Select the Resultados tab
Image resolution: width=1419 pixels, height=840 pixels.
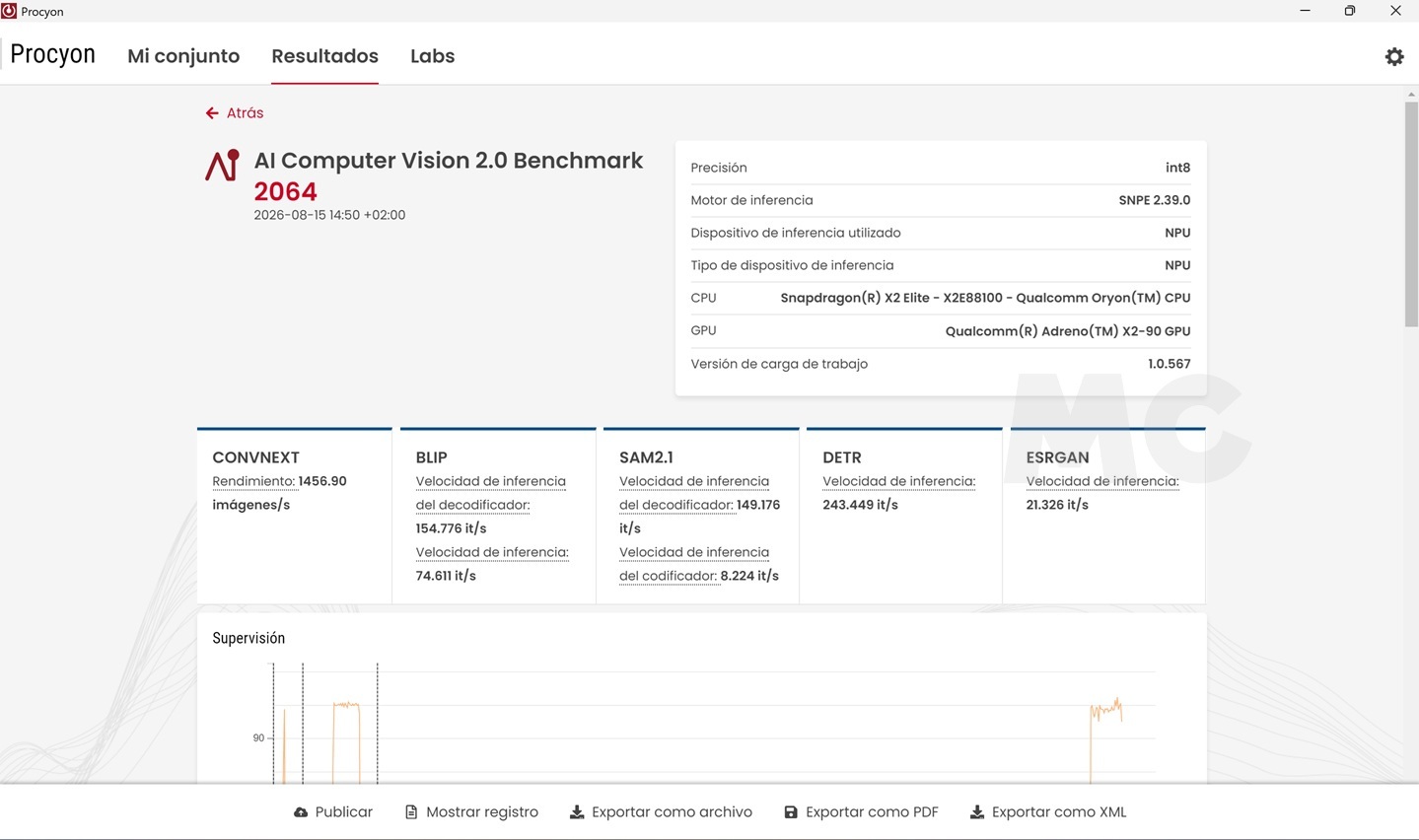click(324, 56)
